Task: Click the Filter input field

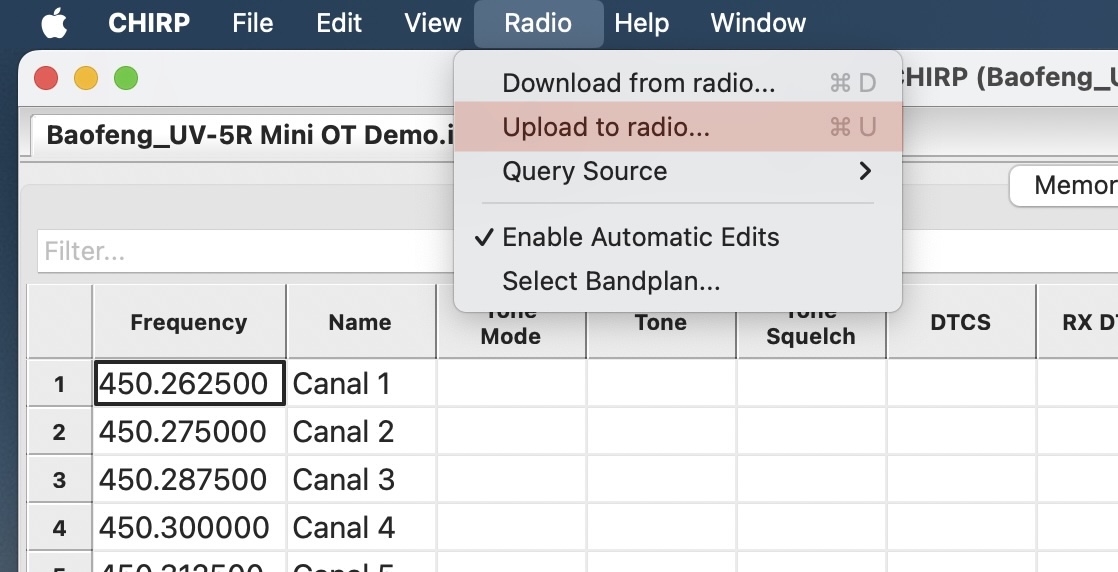Action: click(x=246, y=251)
